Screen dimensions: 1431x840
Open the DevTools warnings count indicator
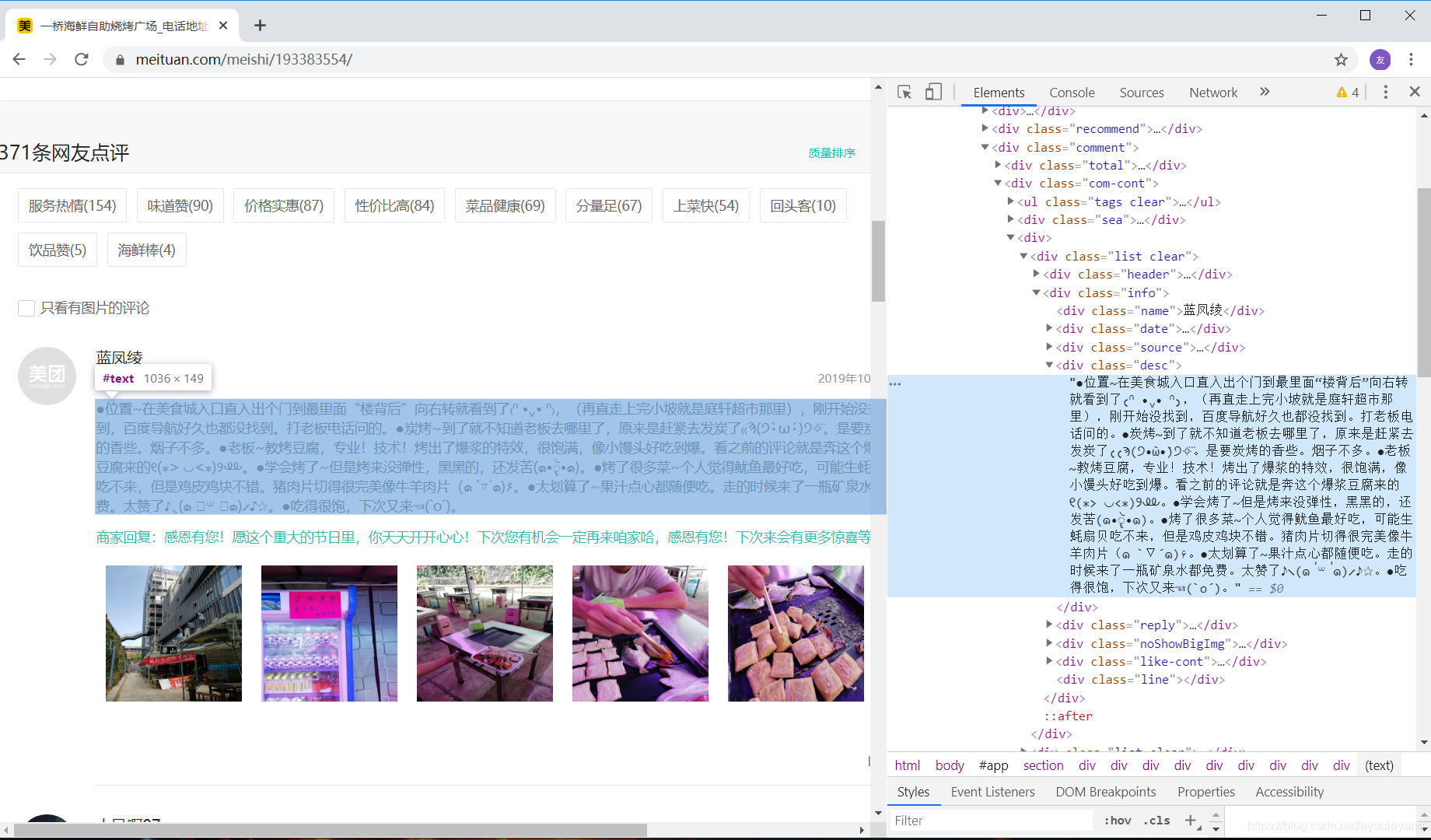point(1348,93)
